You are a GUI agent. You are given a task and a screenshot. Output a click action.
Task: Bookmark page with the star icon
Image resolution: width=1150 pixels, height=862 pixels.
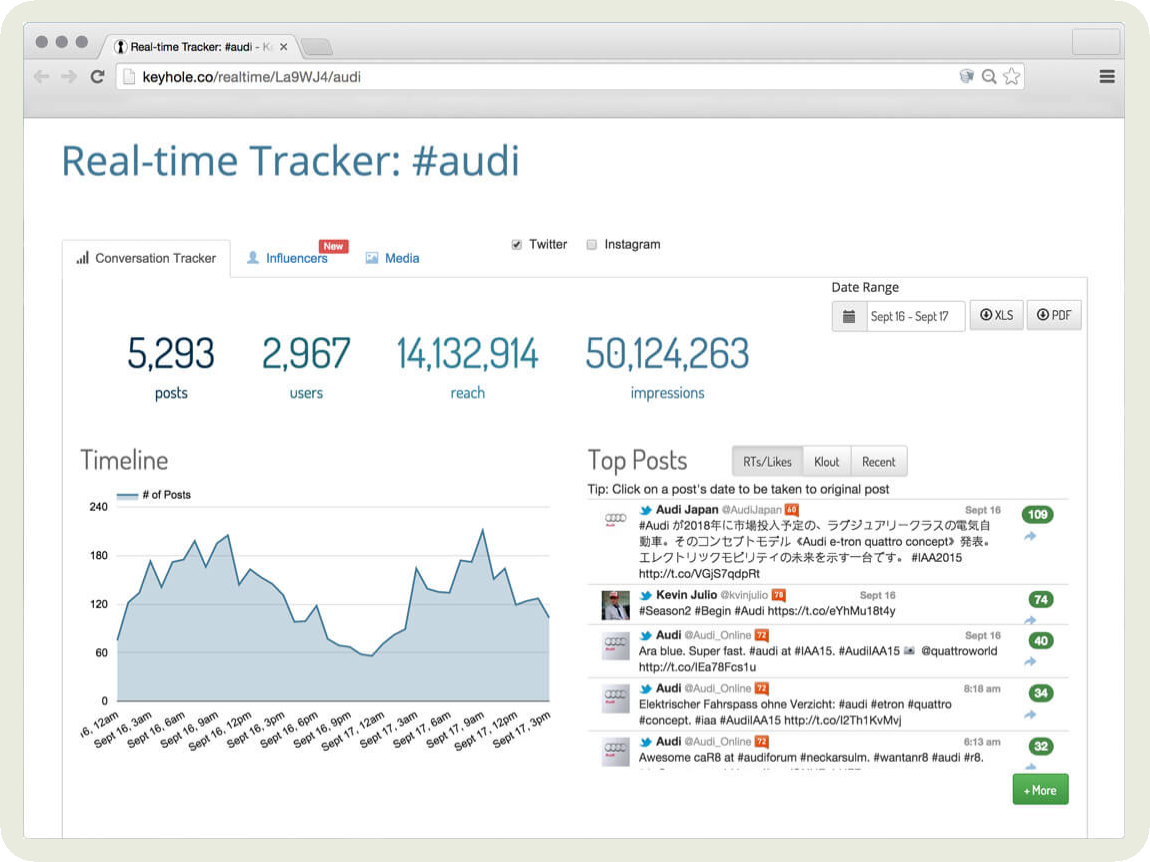tap(1012, 76)
